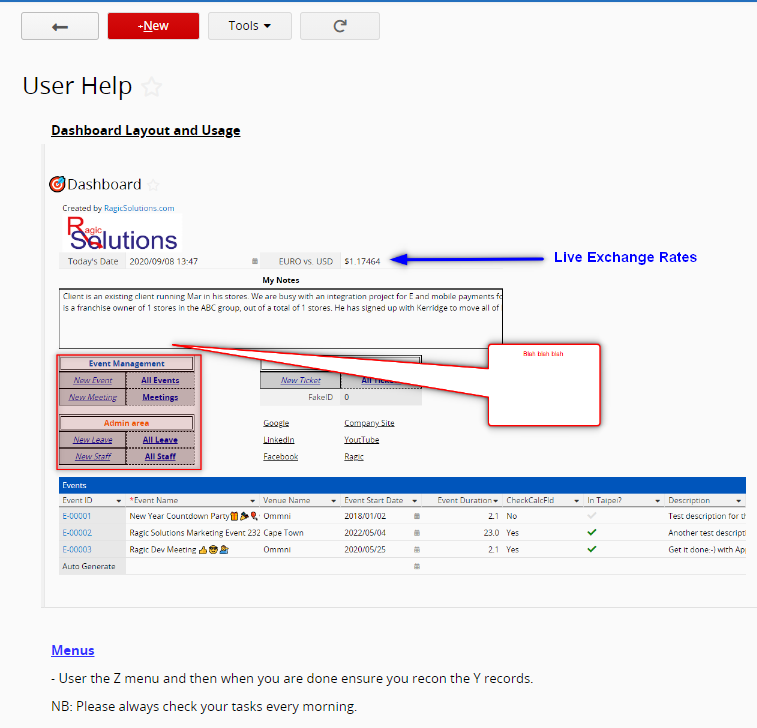
Task: Click the red Blah blah blah callout box
Action: coord(543,385)
